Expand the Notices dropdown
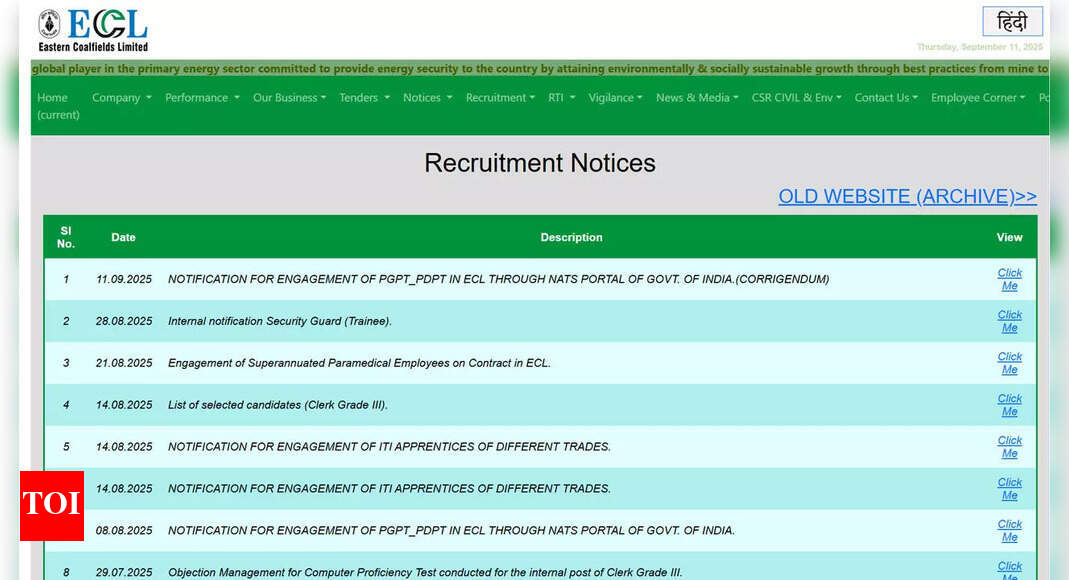The width and height of the screenshot is (1069, 580). tap(427, 97)
